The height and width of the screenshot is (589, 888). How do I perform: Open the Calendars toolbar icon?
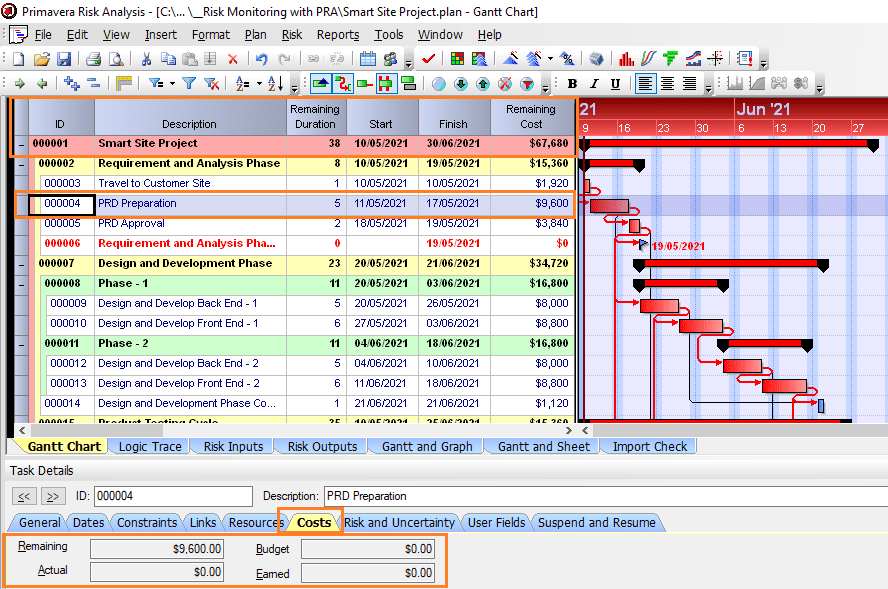click(368, 59)
